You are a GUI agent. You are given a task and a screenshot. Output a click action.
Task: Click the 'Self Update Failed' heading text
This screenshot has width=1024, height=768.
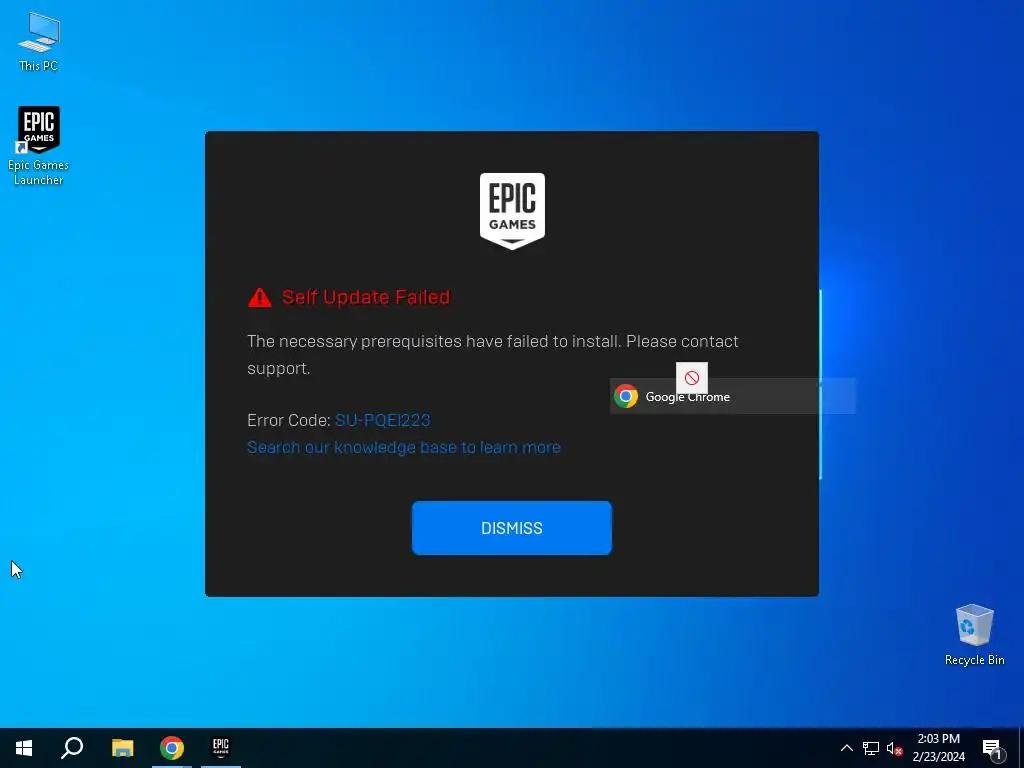pos(366,297)
